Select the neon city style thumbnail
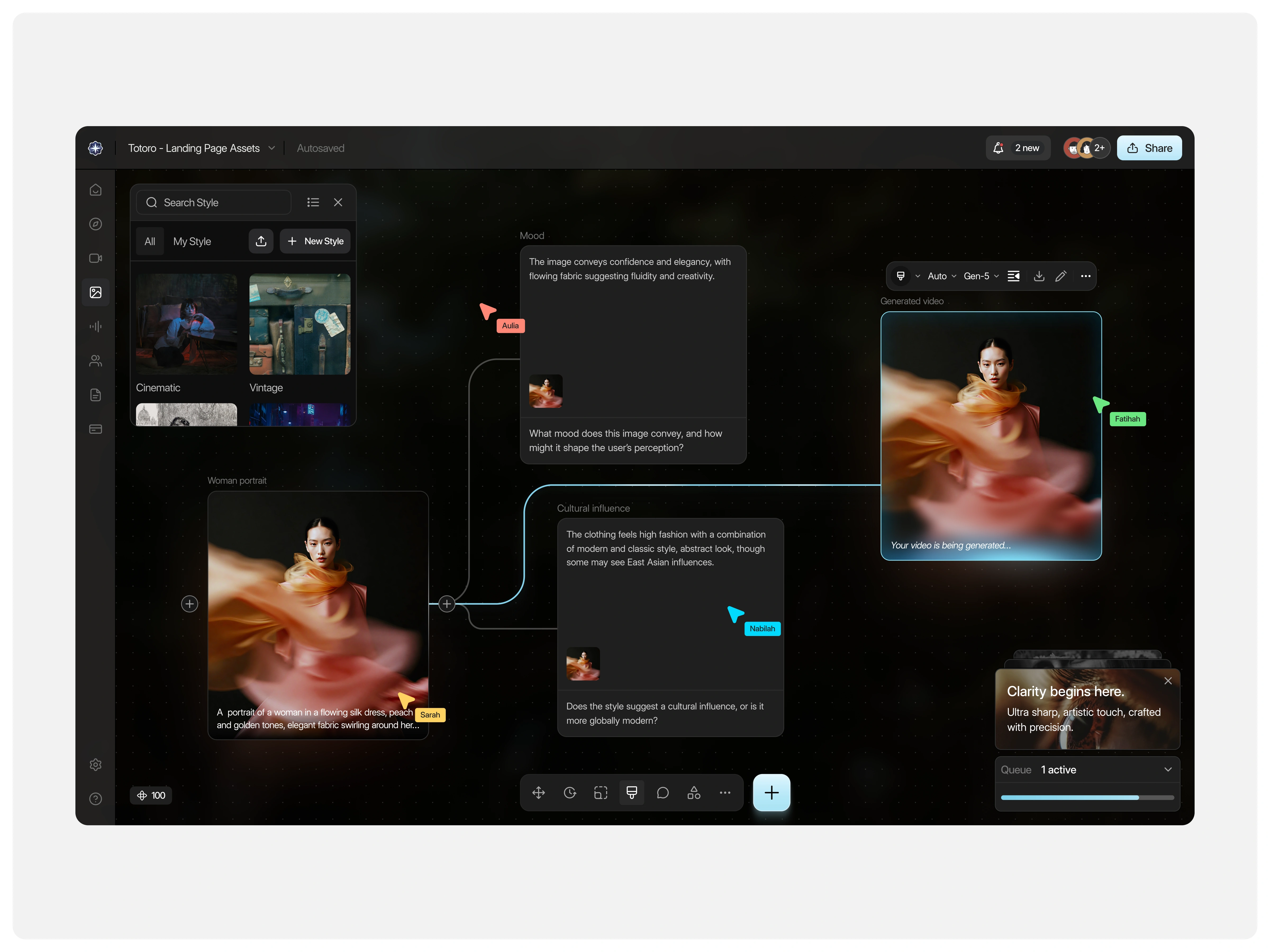Screen dimensions: 1270x952 pyautogui.click(x=300, y=414)
